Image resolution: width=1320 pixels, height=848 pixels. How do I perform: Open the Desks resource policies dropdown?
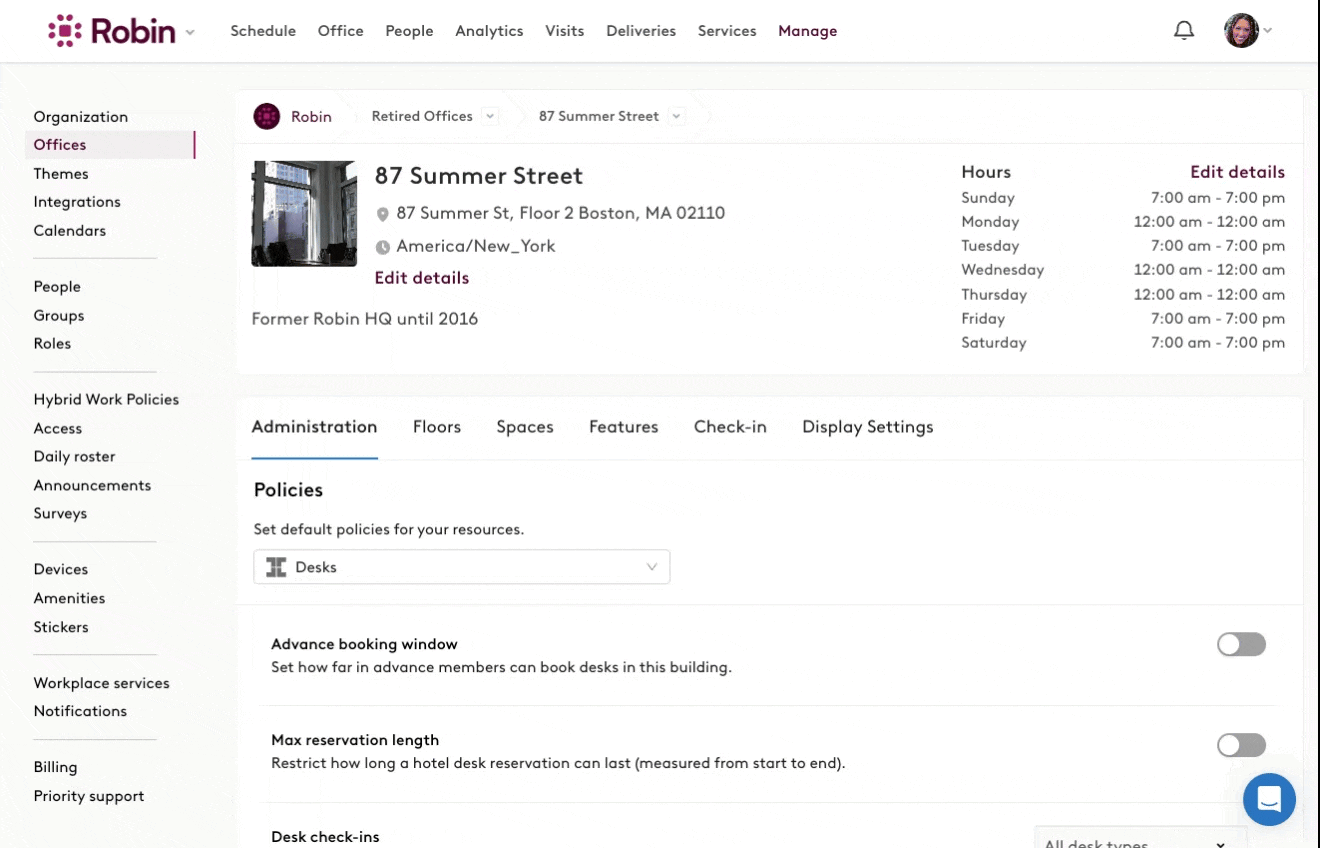pos(461,567)
